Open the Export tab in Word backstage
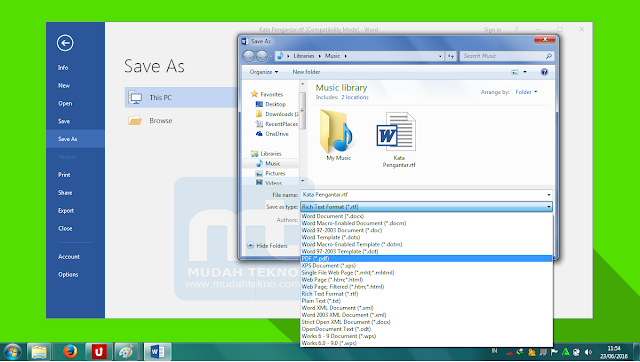 click(x=76, y=211)
